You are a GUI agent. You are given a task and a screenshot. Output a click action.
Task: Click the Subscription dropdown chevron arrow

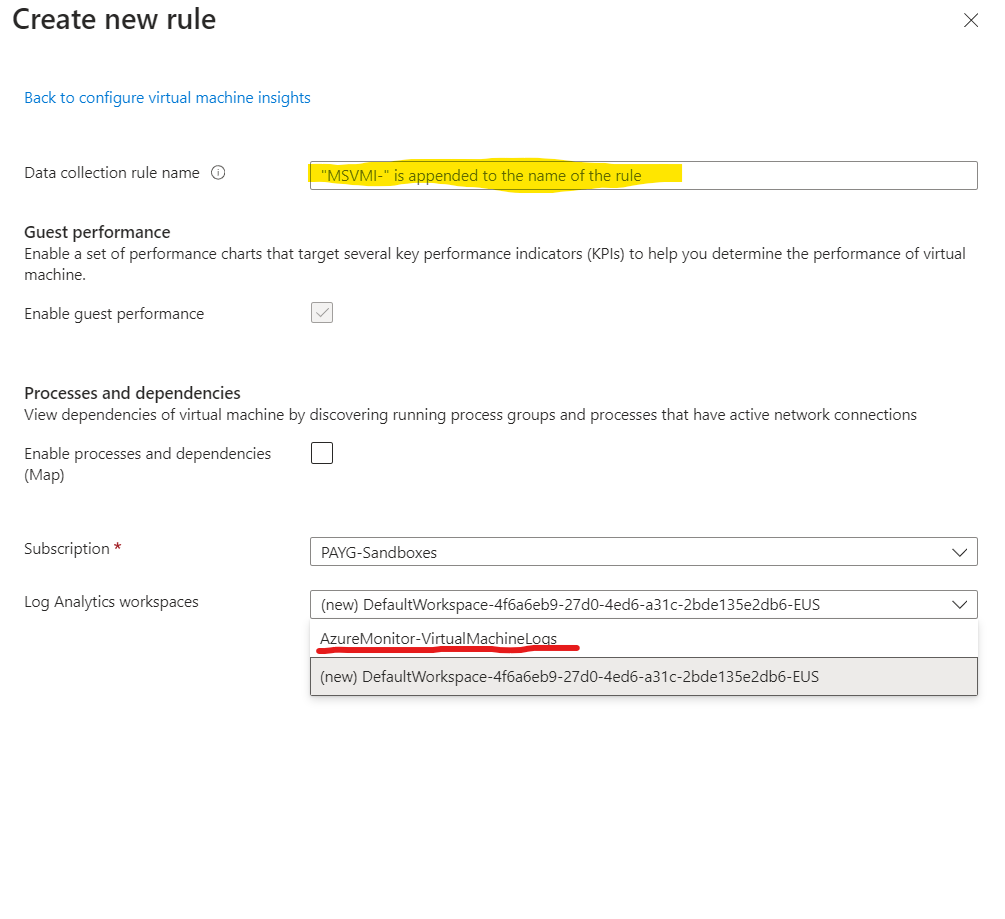pyautogui.click(x=960, y=552)
